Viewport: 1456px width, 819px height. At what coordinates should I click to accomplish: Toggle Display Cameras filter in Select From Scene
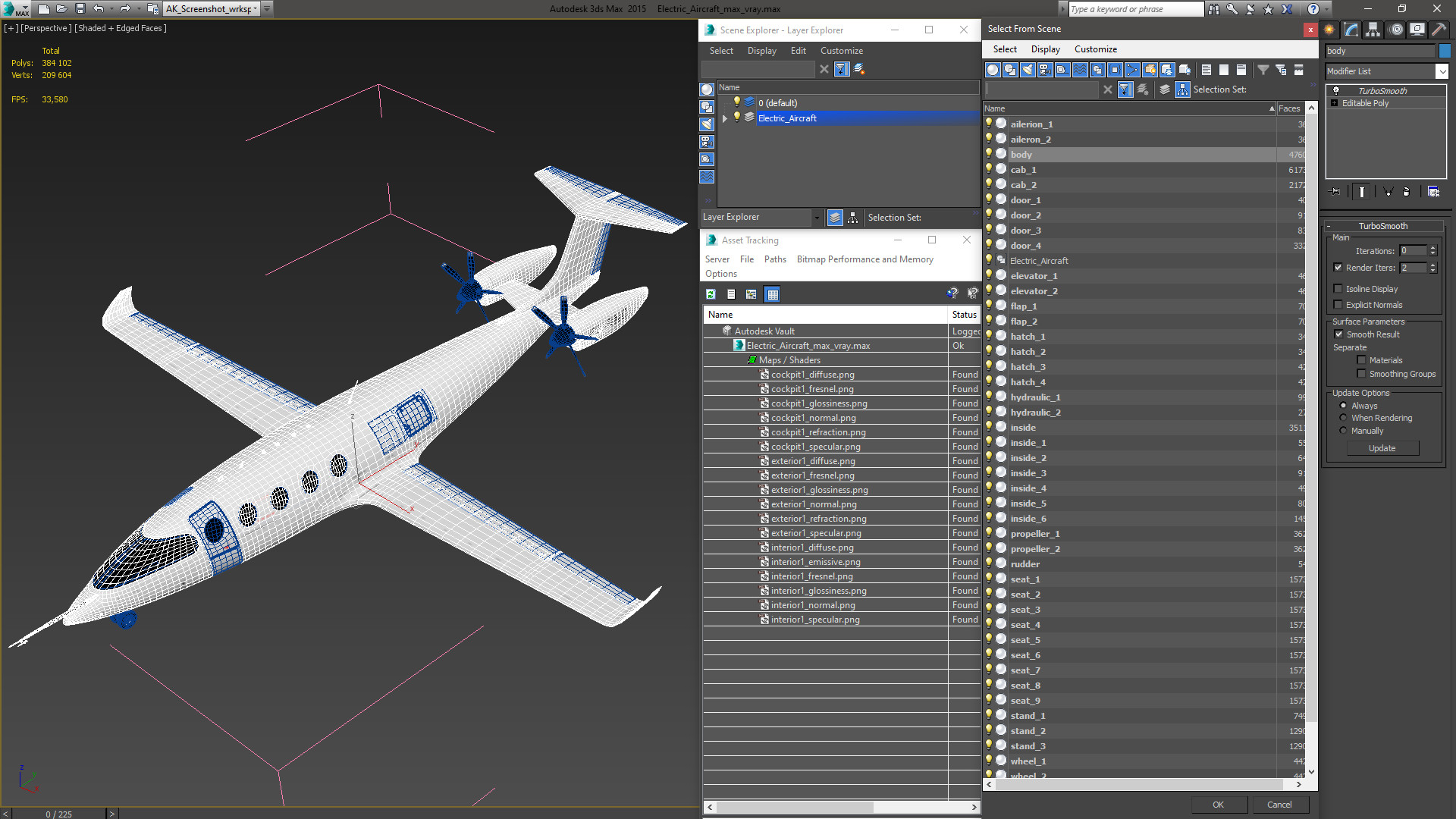(1045, 70)
